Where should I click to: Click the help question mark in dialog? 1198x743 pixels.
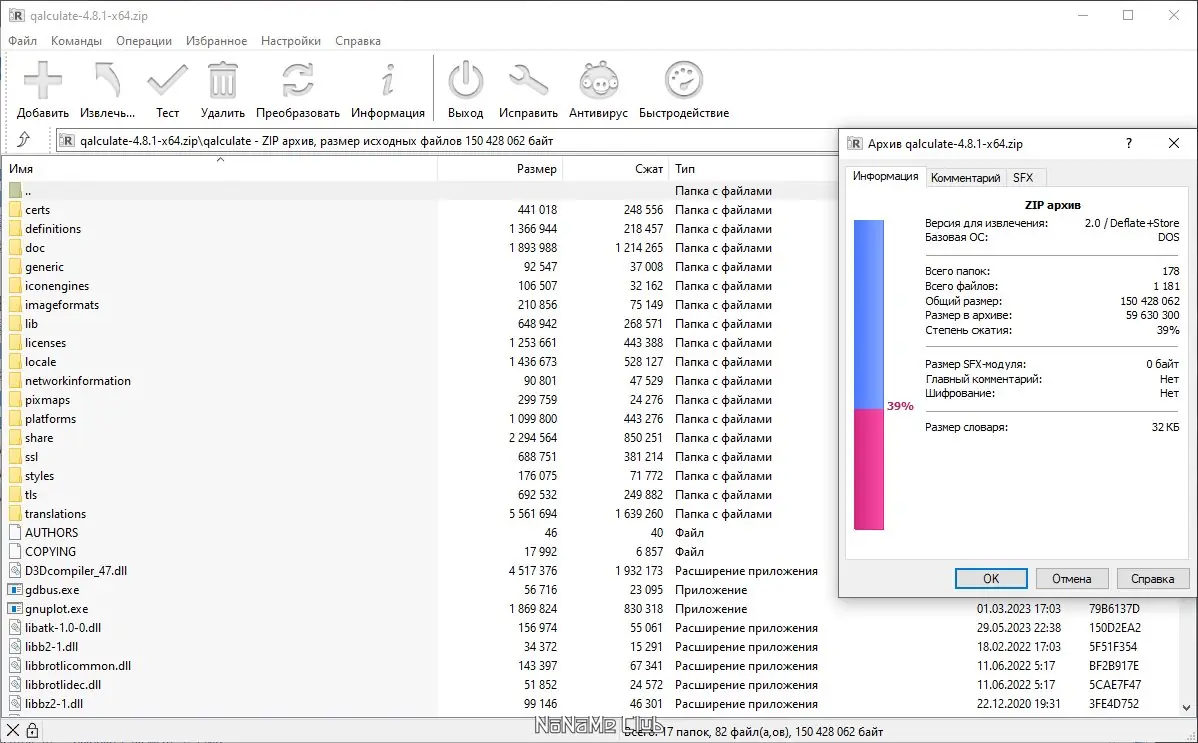[1128, 143]
